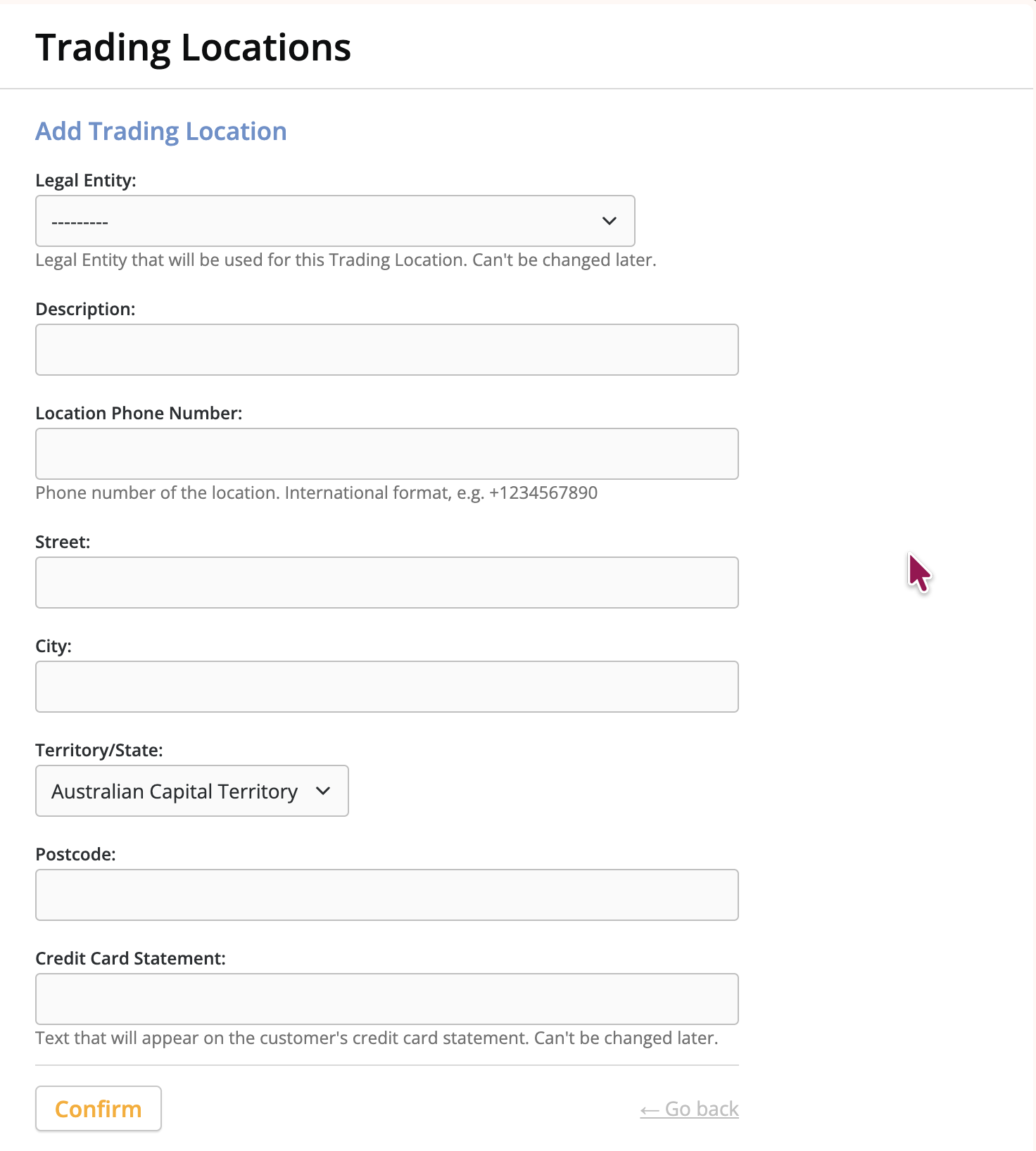Click the Add Trading Location heading
The width and height of the screenshot is (1036, 1151).
coord(161,132)
